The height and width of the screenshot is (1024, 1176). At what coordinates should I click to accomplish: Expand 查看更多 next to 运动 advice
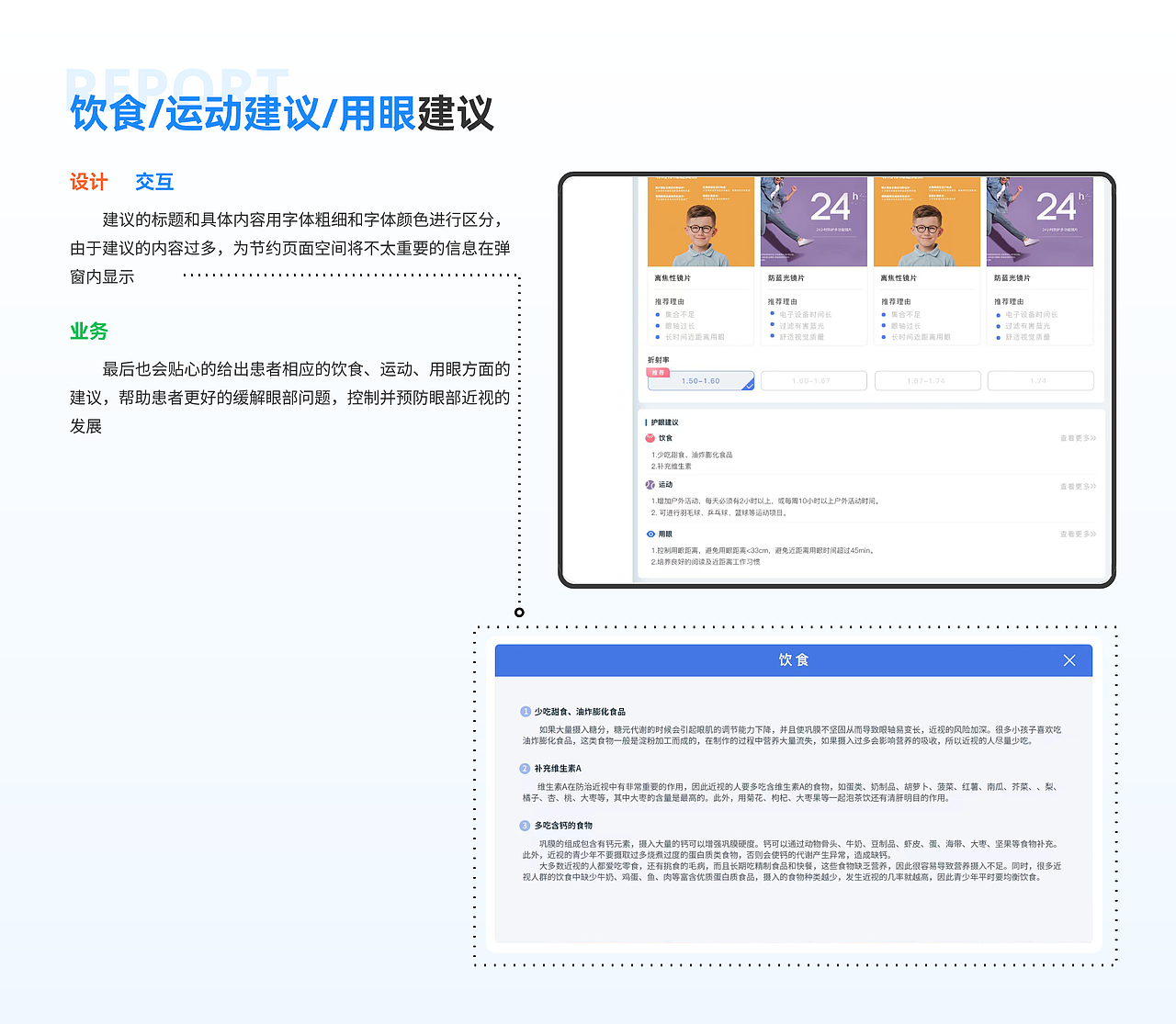click(1076, 486)
